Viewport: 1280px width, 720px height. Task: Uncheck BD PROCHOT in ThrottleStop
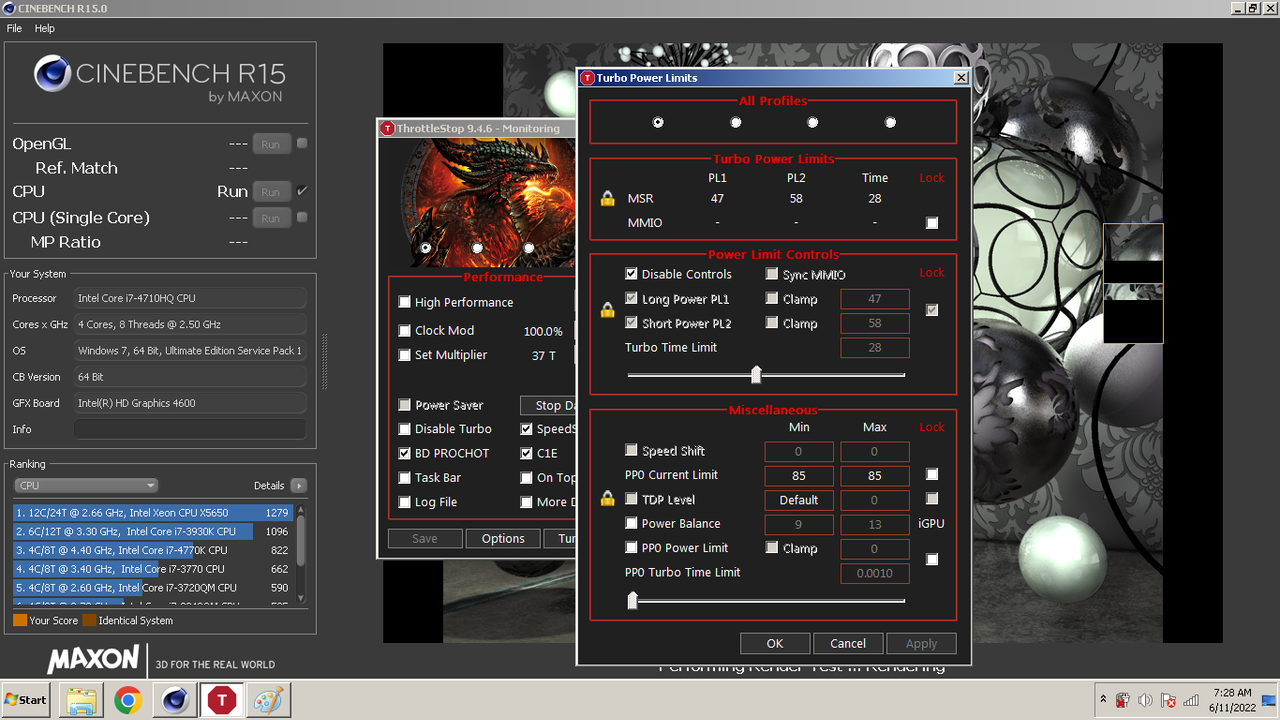pos(405,453)
